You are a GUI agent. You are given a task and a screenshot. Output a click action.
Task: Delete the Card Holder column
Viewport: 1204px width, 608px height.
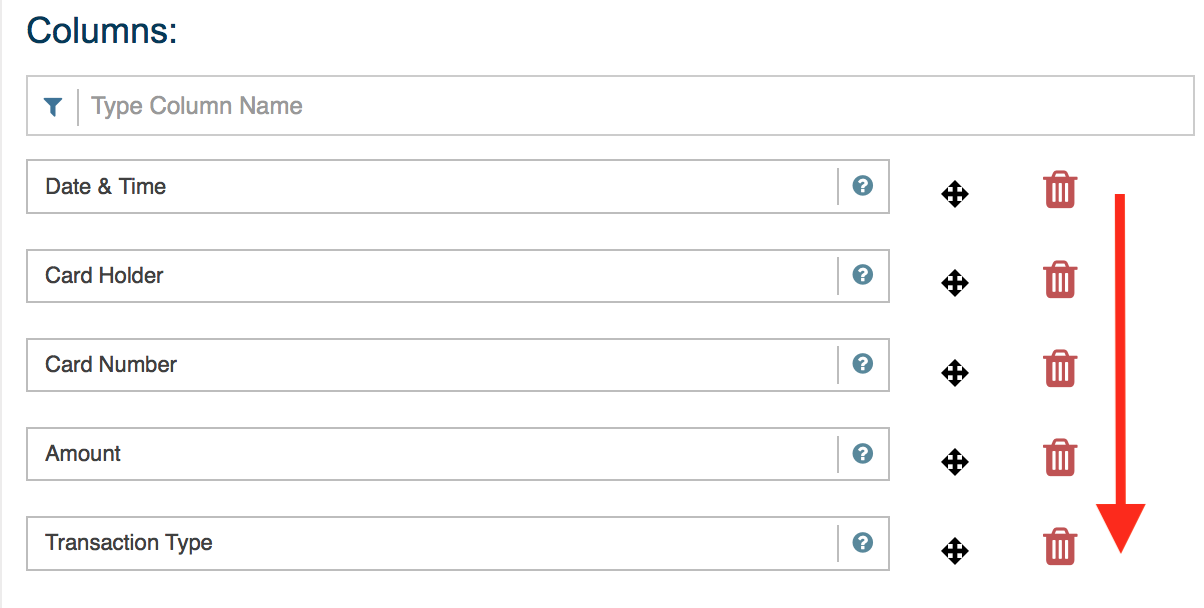tap(1060, 278)
